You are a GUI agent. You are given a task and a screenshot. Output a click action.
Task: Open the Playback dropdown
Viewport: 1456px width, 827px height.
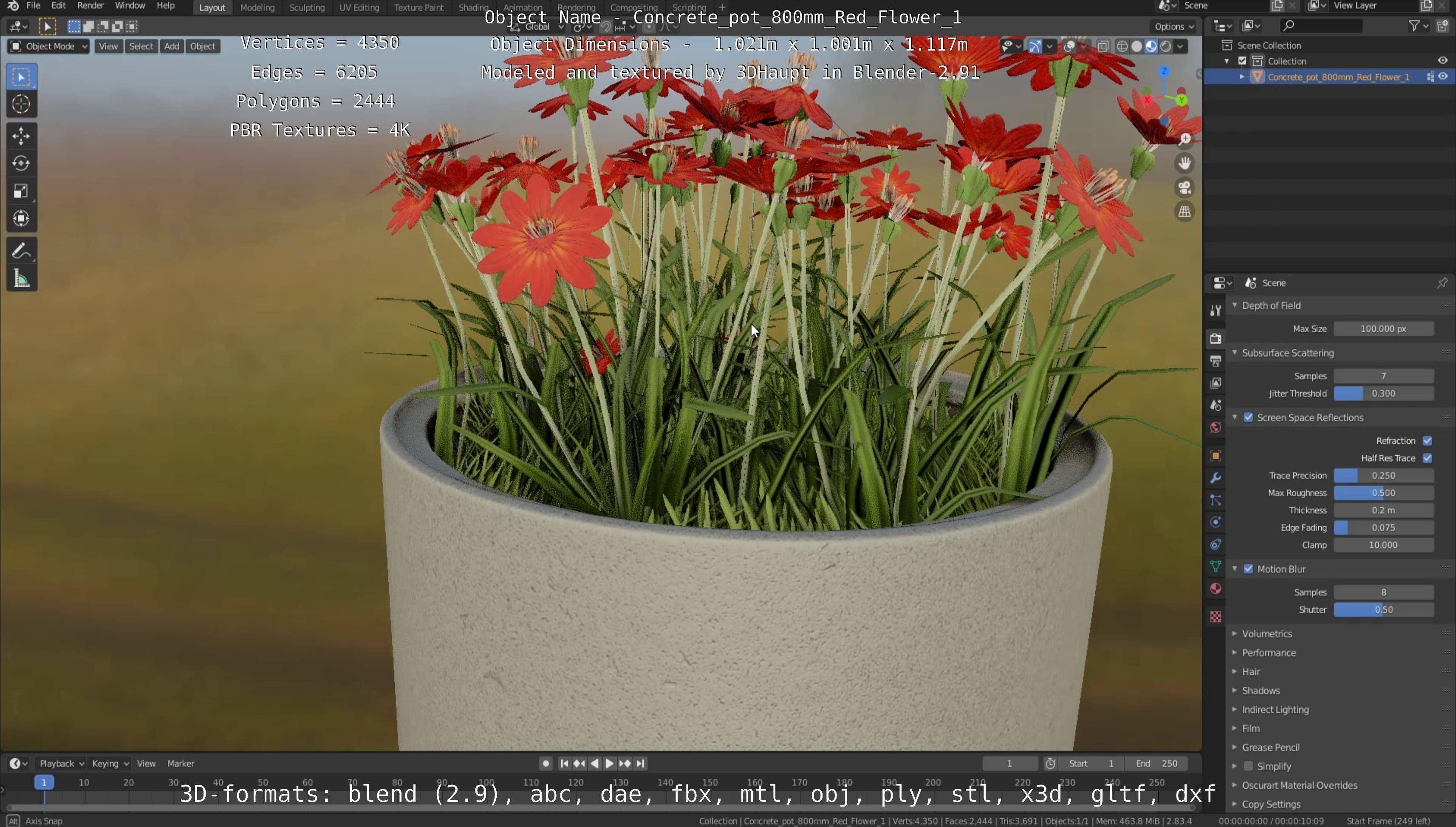coord(61,764)
